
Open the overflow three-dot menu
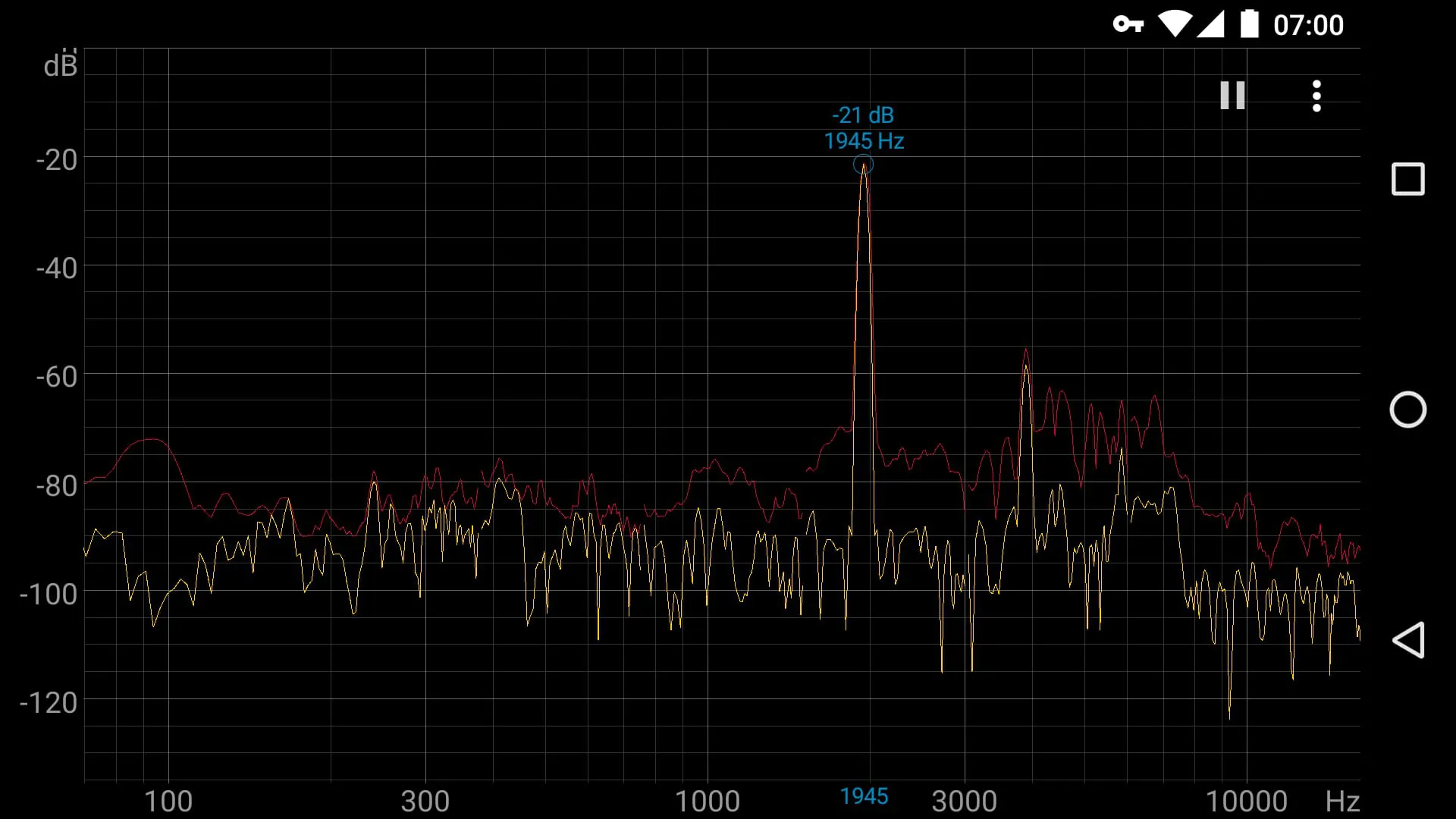tap(1317, 96)
